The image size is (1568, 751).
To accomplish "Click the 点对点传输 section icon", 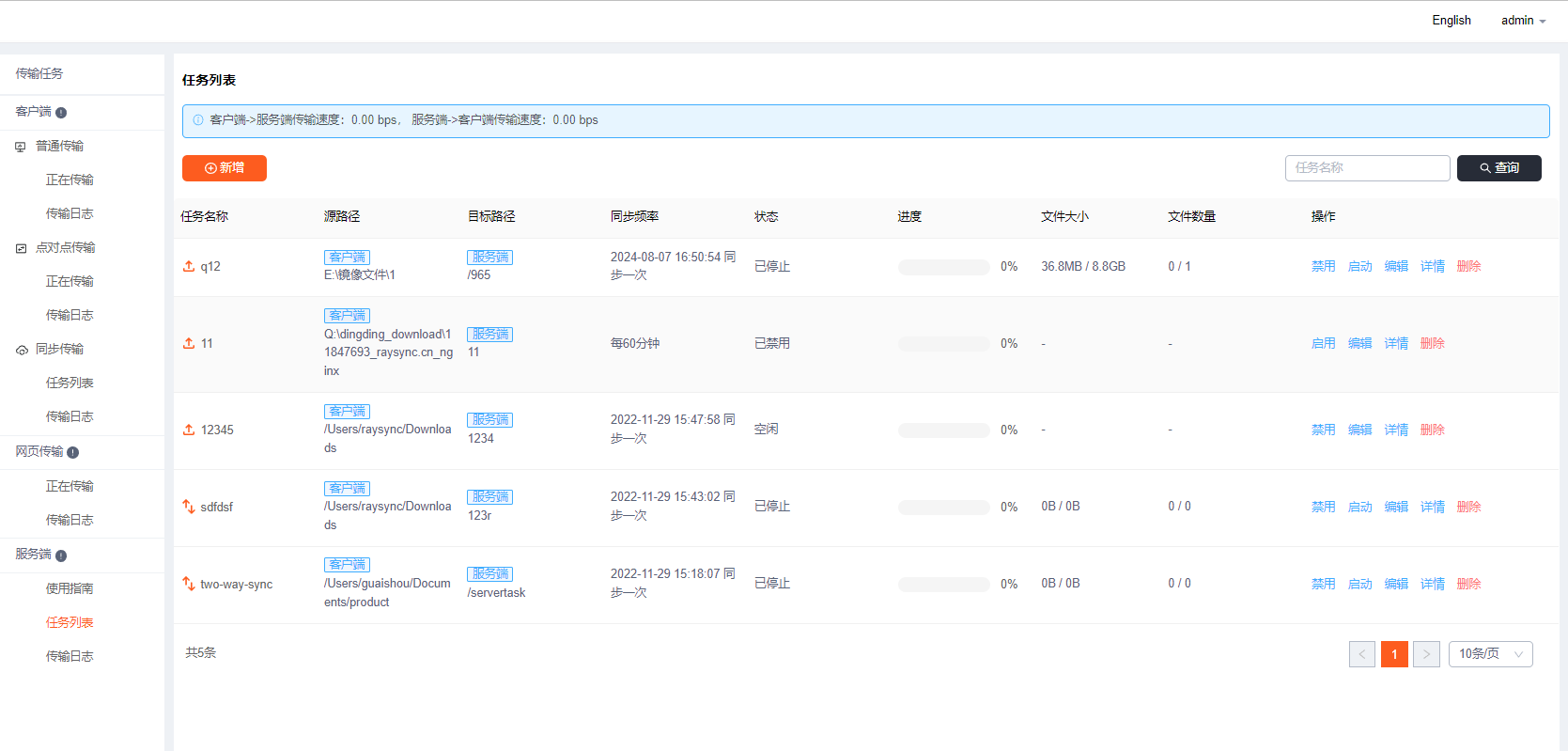I will (21, 248).
